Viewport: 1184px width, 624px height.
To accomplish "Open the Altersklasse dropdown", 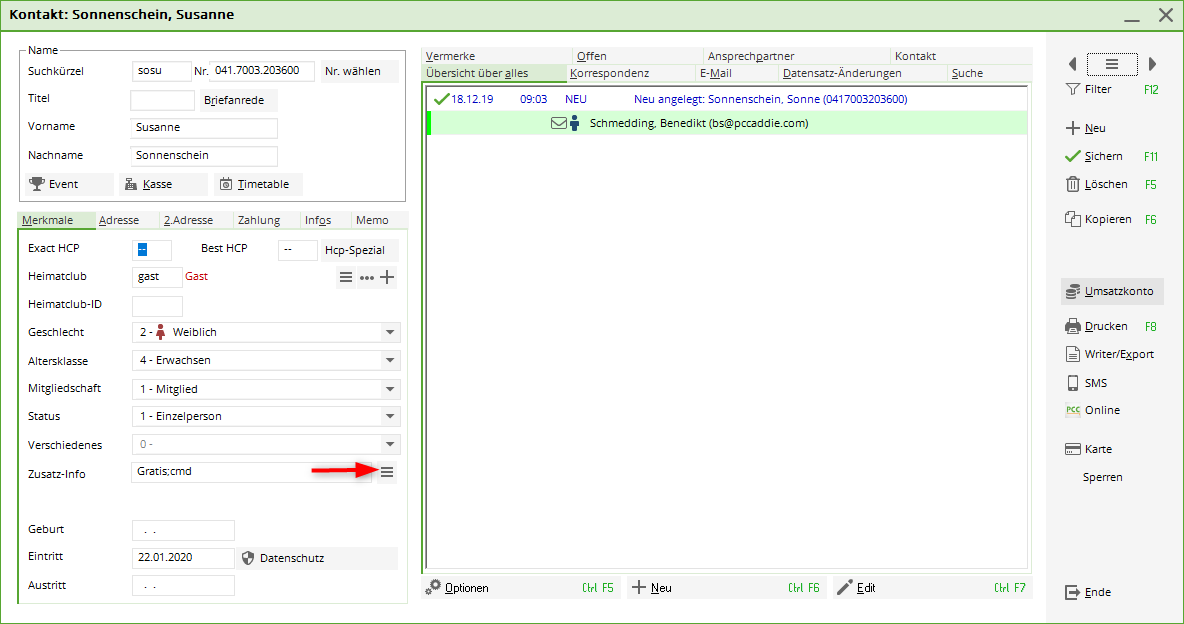I will [x=389, y=361].
